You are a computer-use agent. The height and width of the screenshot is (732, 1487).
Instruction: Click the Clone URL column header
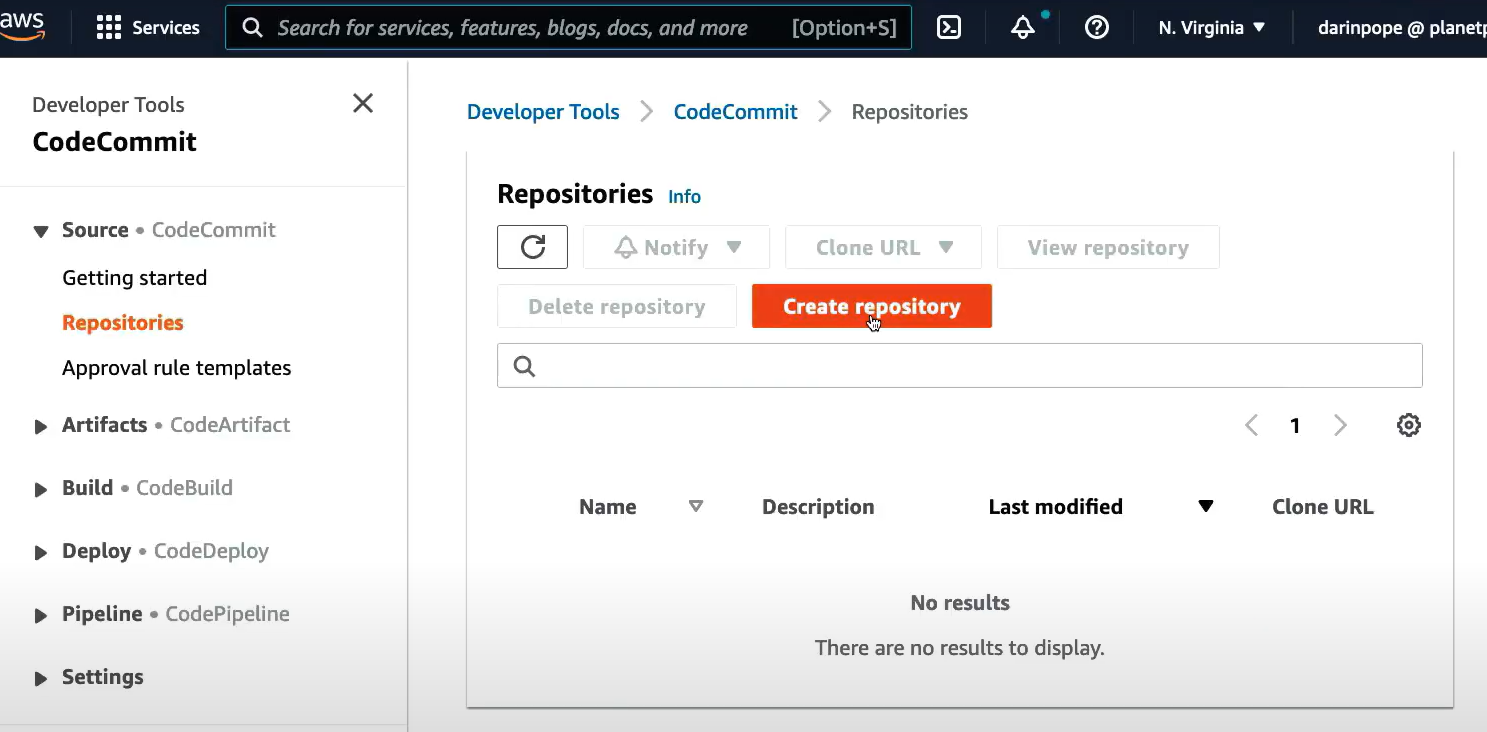pyautogui.click(x=1322, y=507)
